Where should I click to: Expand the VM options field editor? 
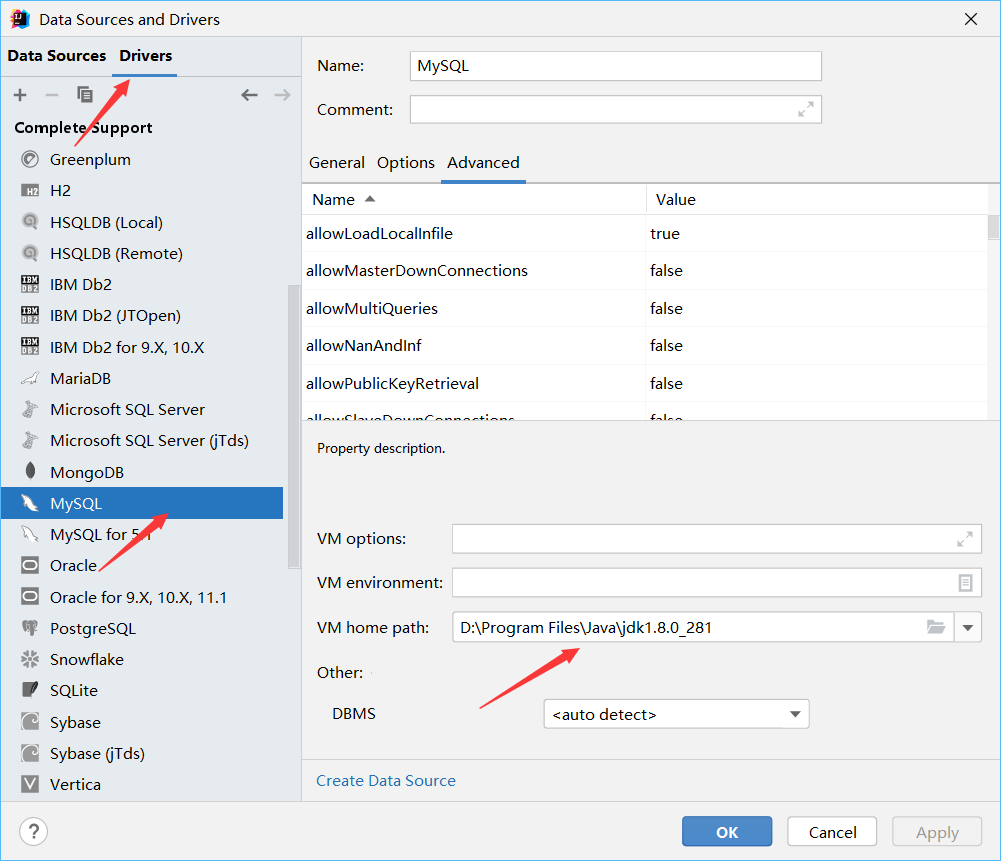point(965,539)
